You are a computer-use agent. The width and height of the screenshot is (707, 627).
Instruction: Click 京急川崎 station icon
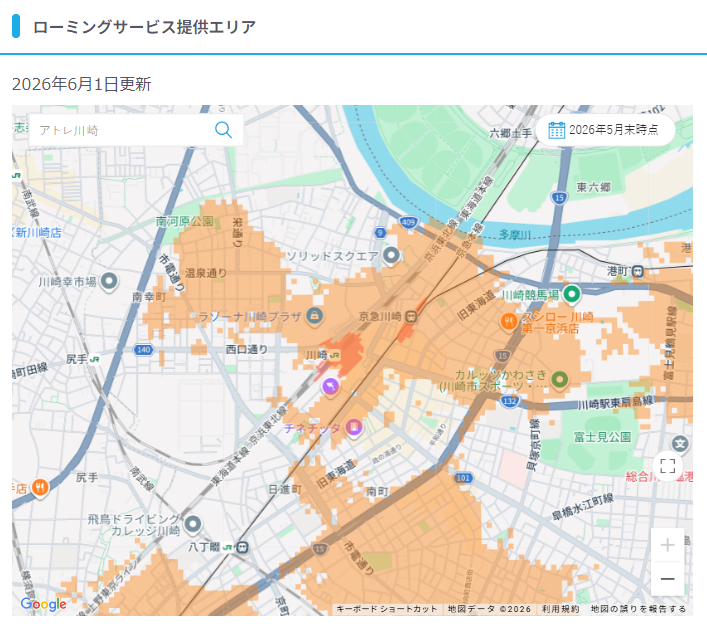tap(411, 316)
